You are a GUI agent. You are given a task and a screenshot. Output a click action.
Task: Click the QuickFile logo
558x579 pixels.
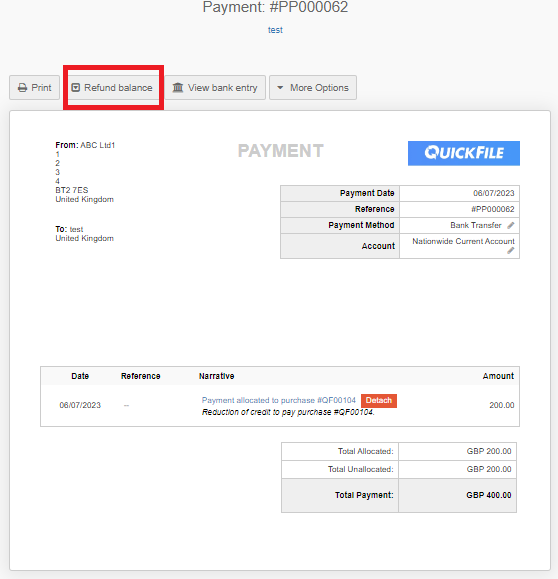pos(464,153)
